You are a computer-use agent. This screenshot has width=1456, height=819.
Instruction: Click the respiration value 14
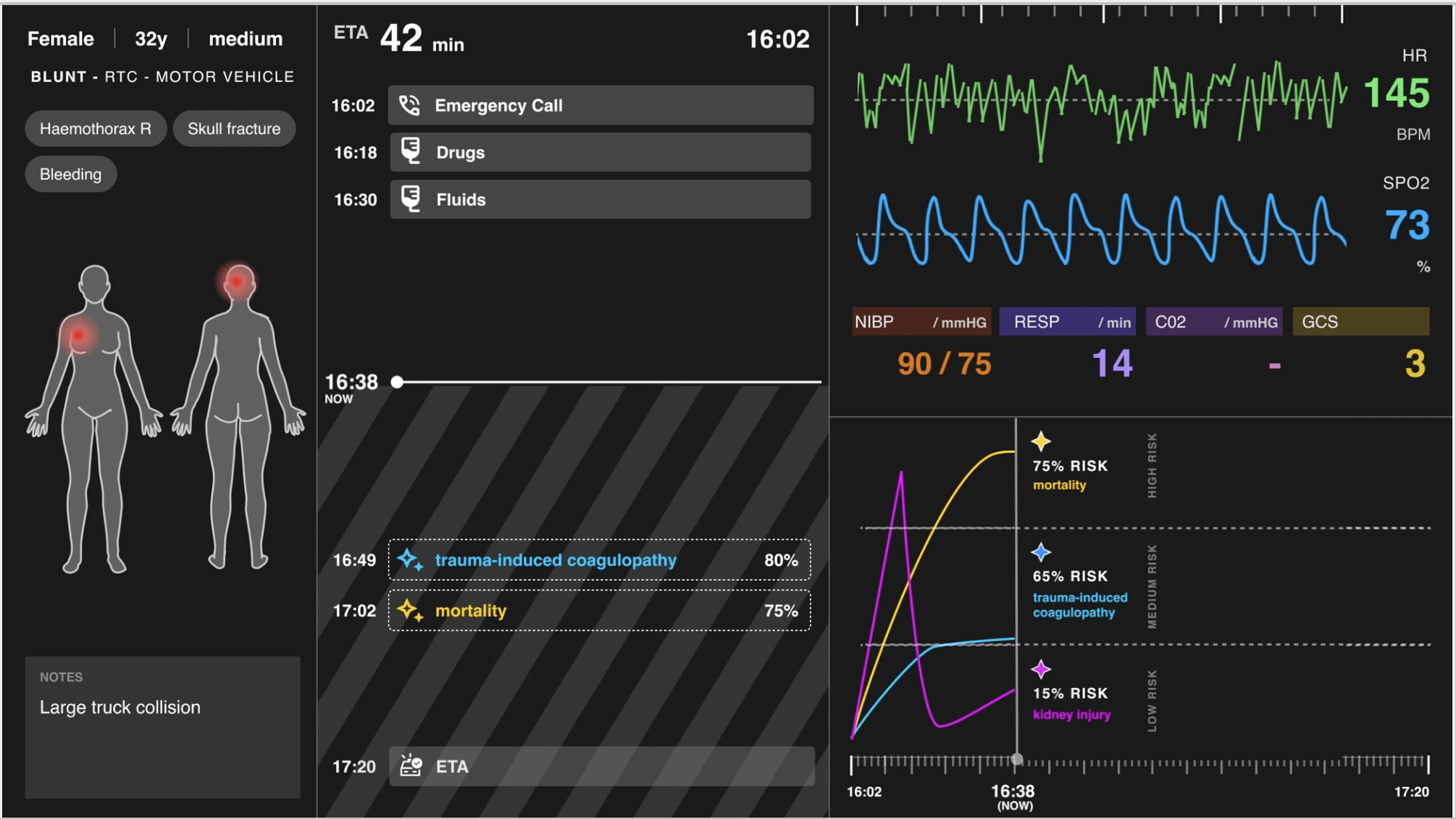click(1112, 364)
